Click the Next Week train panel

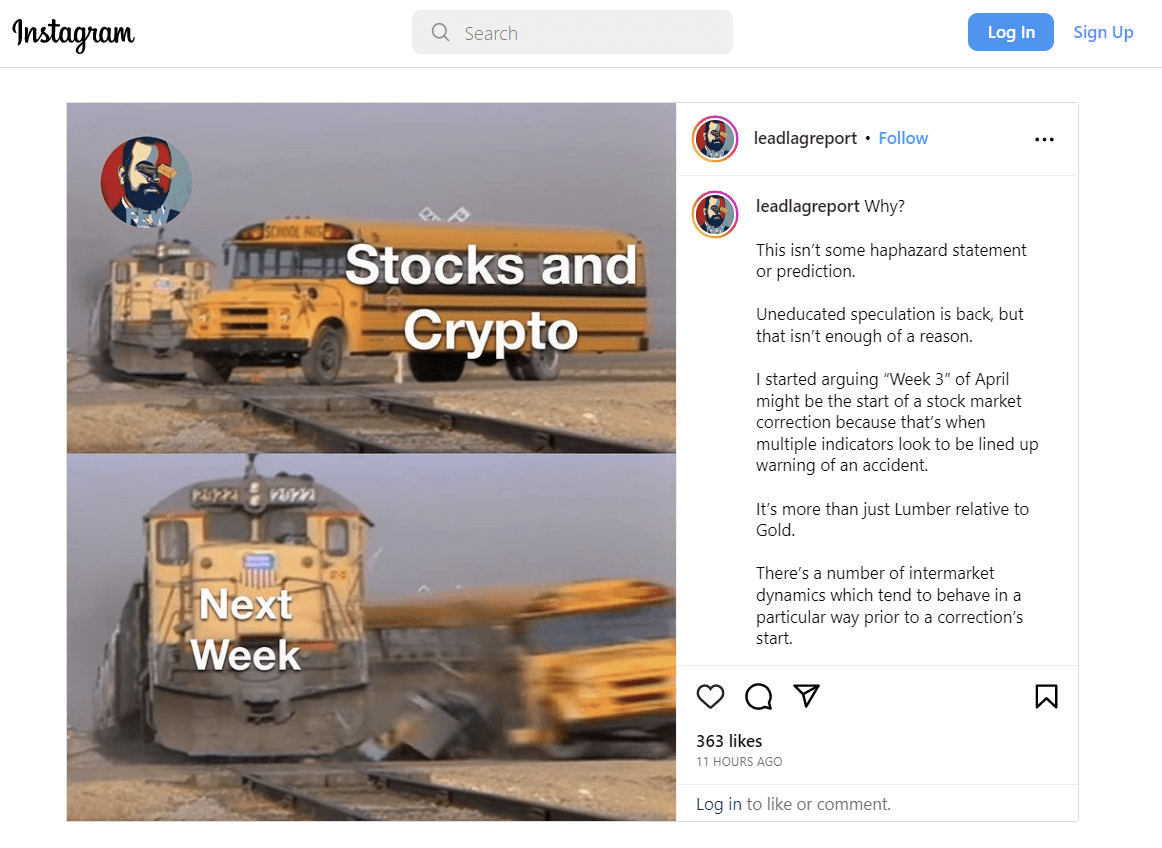371,637
